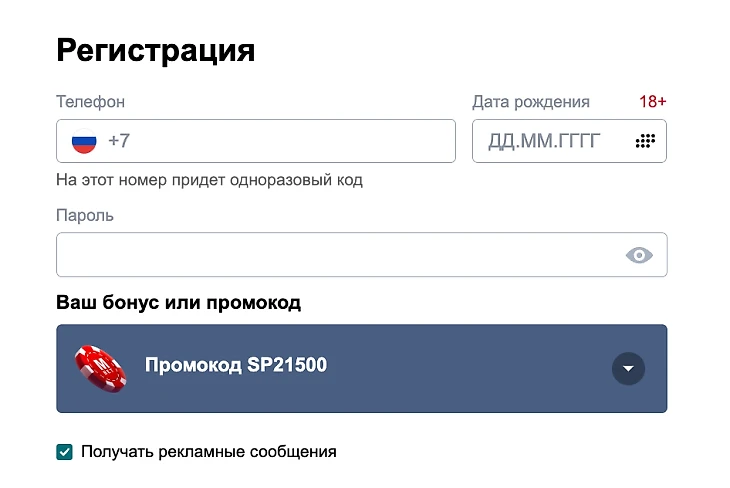Click the 'Регистрация' heading
730x488 pixels.
coord(155,50)
